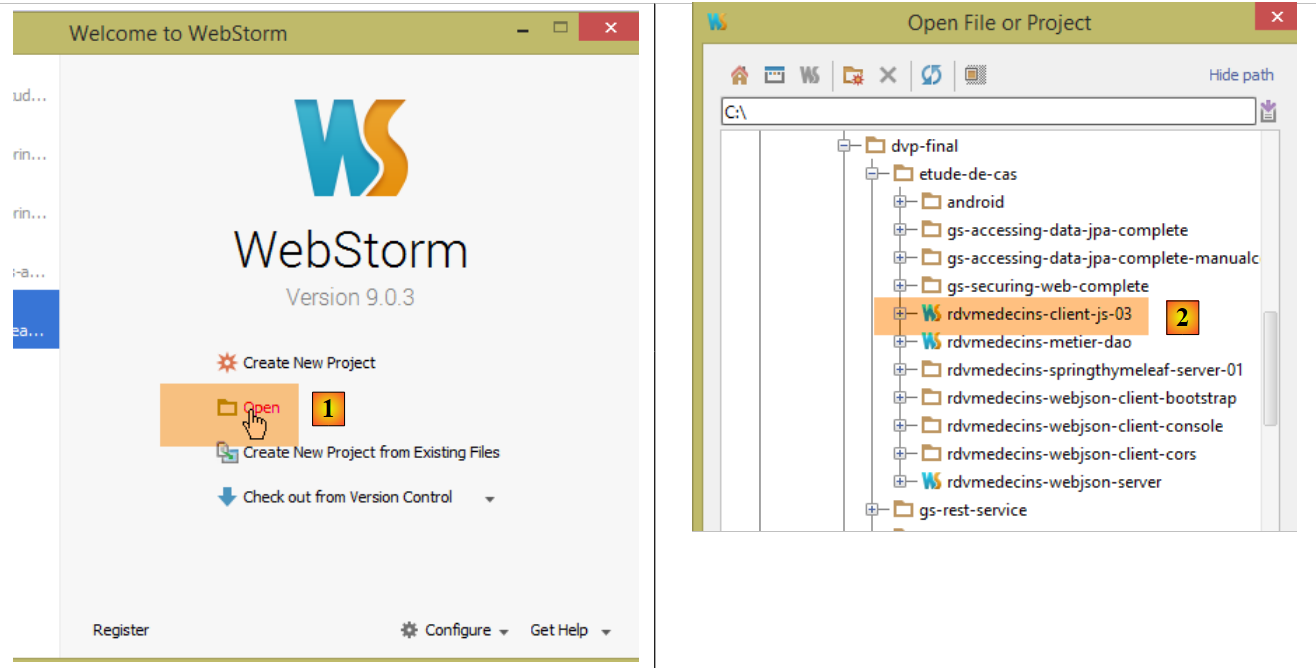Click the Delete X toolbar icon

click(887, 75)
